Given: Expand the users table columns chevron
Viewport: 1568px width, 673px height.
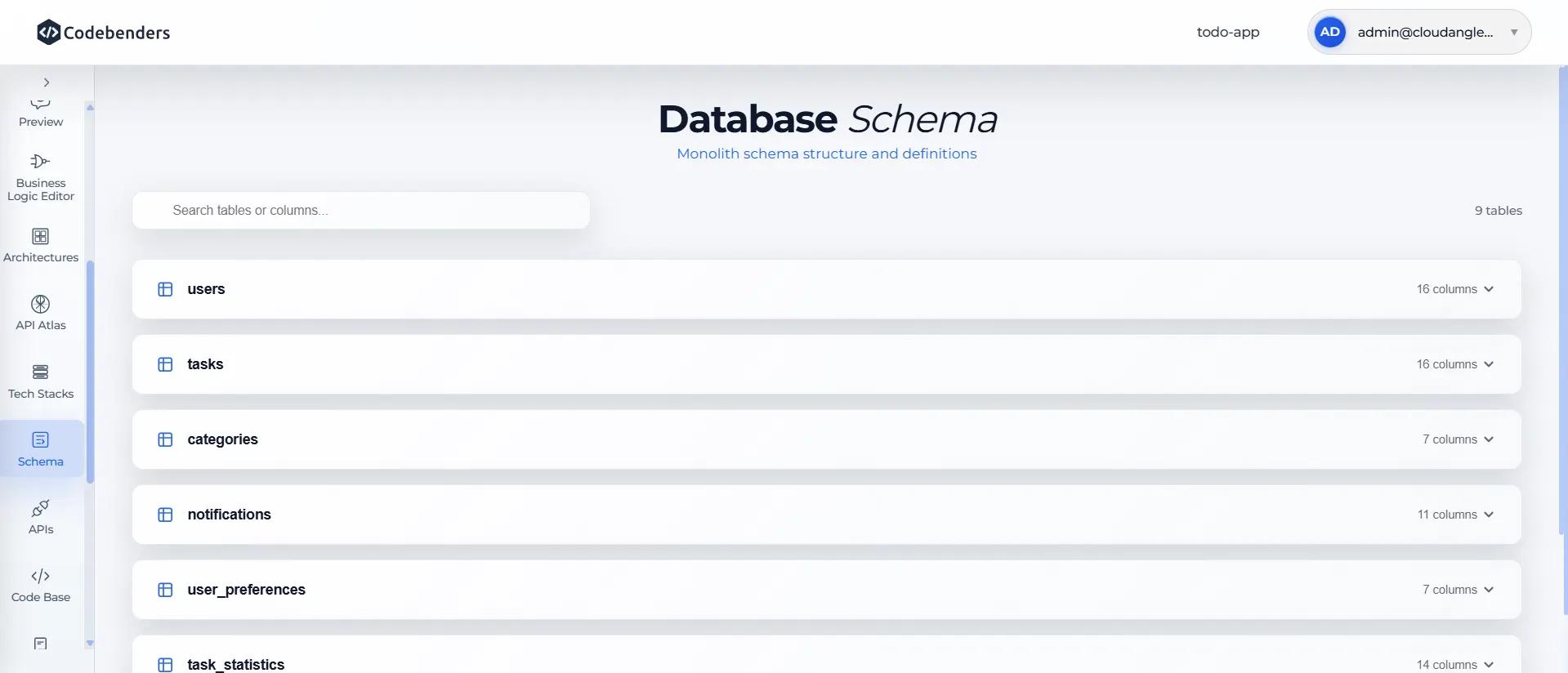Looking at the screenshot, I should point(1489,289).
